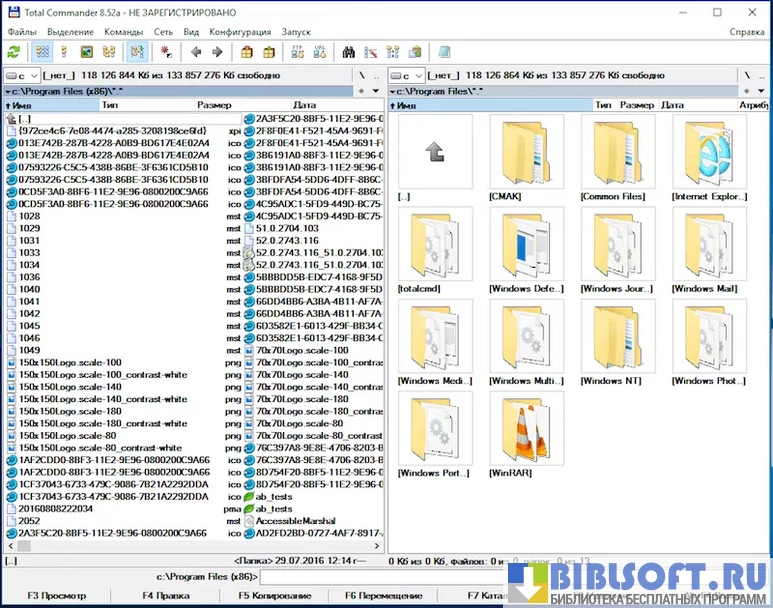Open the Команды menu
This screenshot has width=773, height=608.
point(123,32)
